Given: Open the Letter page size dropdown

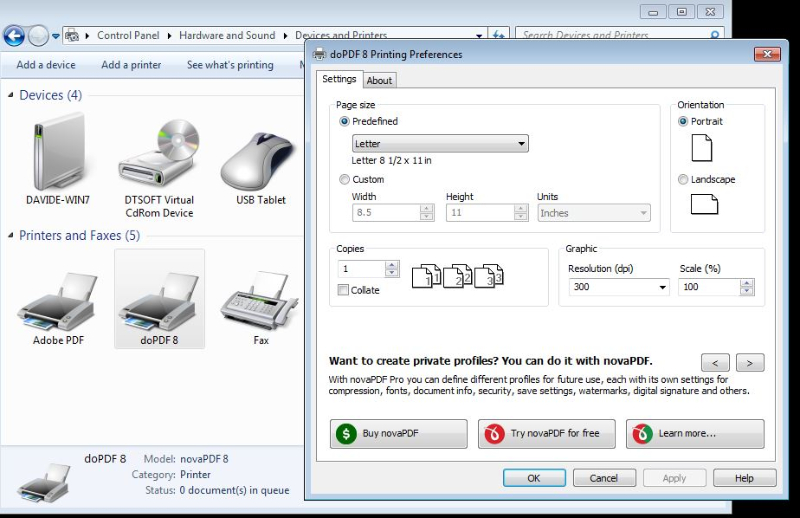Looking at the screenshot, I should [x=440, y=144].
